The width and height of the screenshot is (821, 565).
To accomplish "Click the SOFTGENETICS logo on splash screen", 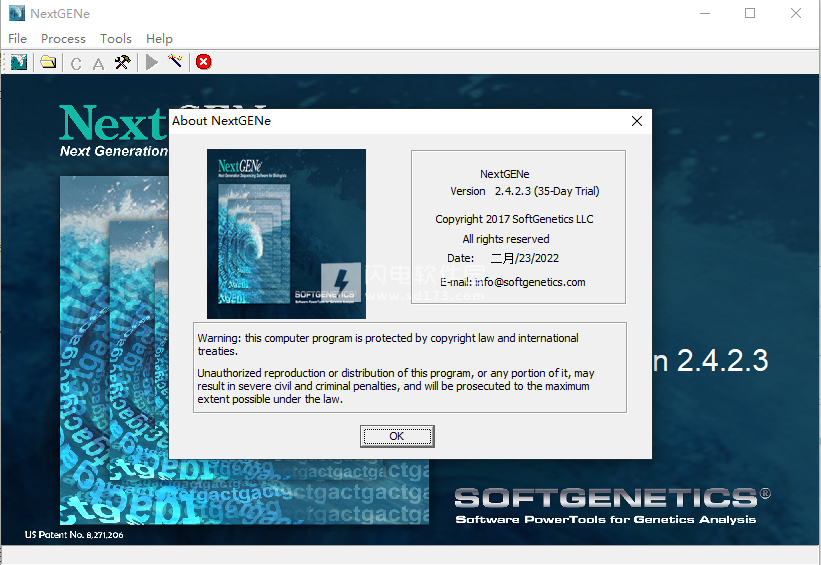I will 612,498.
